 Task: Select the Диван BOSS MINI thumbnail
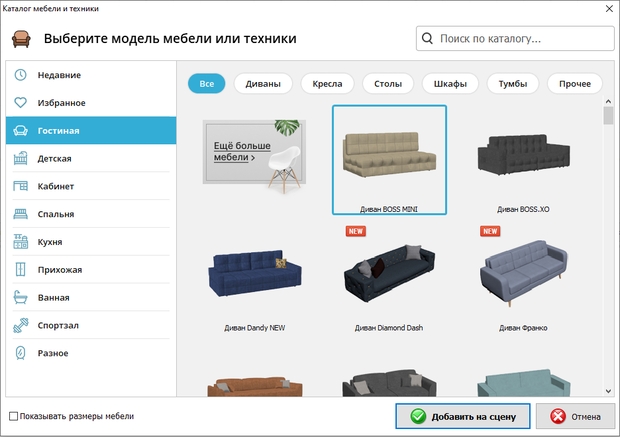tap(389, 160)
